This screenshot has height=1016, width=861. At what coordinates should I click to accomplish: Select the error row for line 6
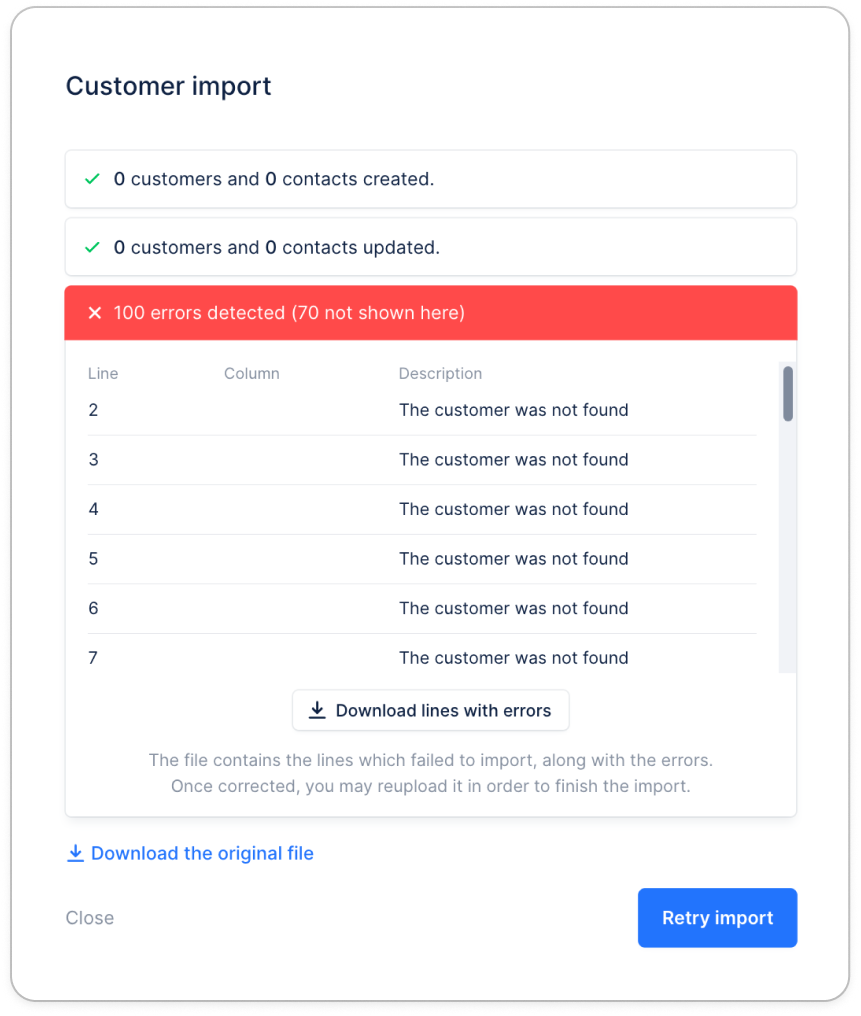(x=422, y=608)
